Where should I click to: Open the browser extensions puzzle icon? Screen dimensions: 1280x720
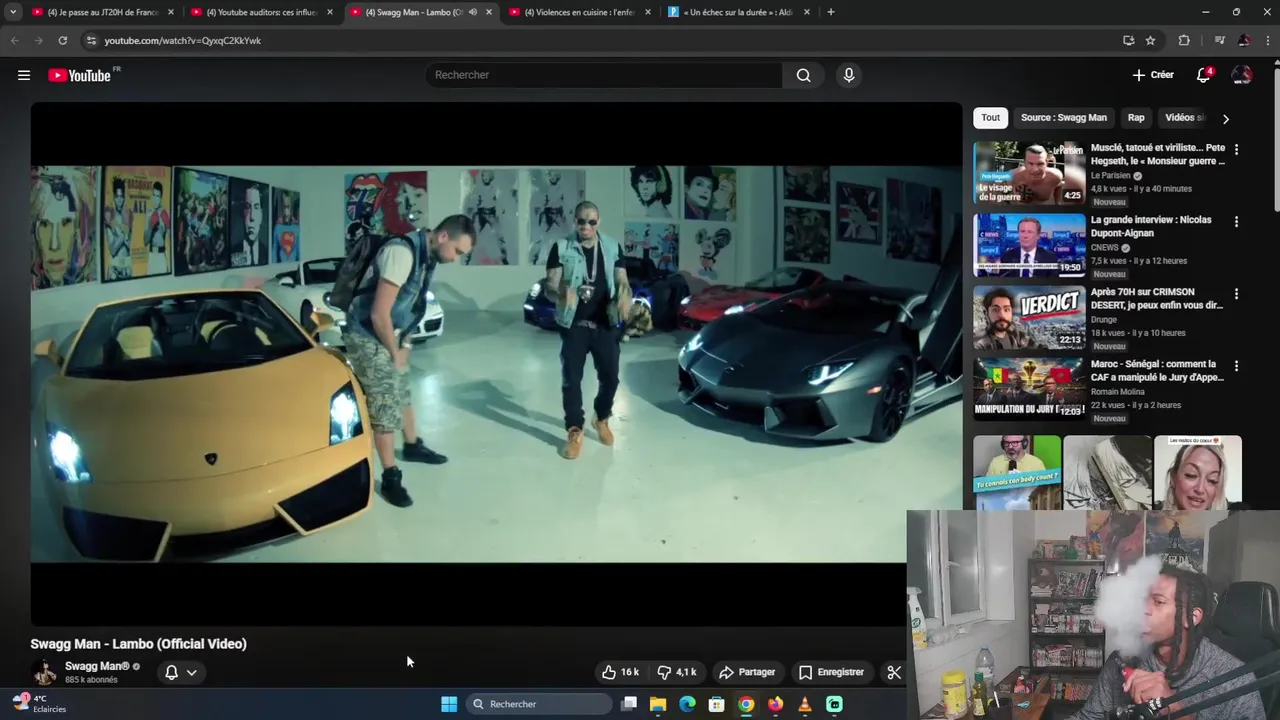(x=1184, y=40)
